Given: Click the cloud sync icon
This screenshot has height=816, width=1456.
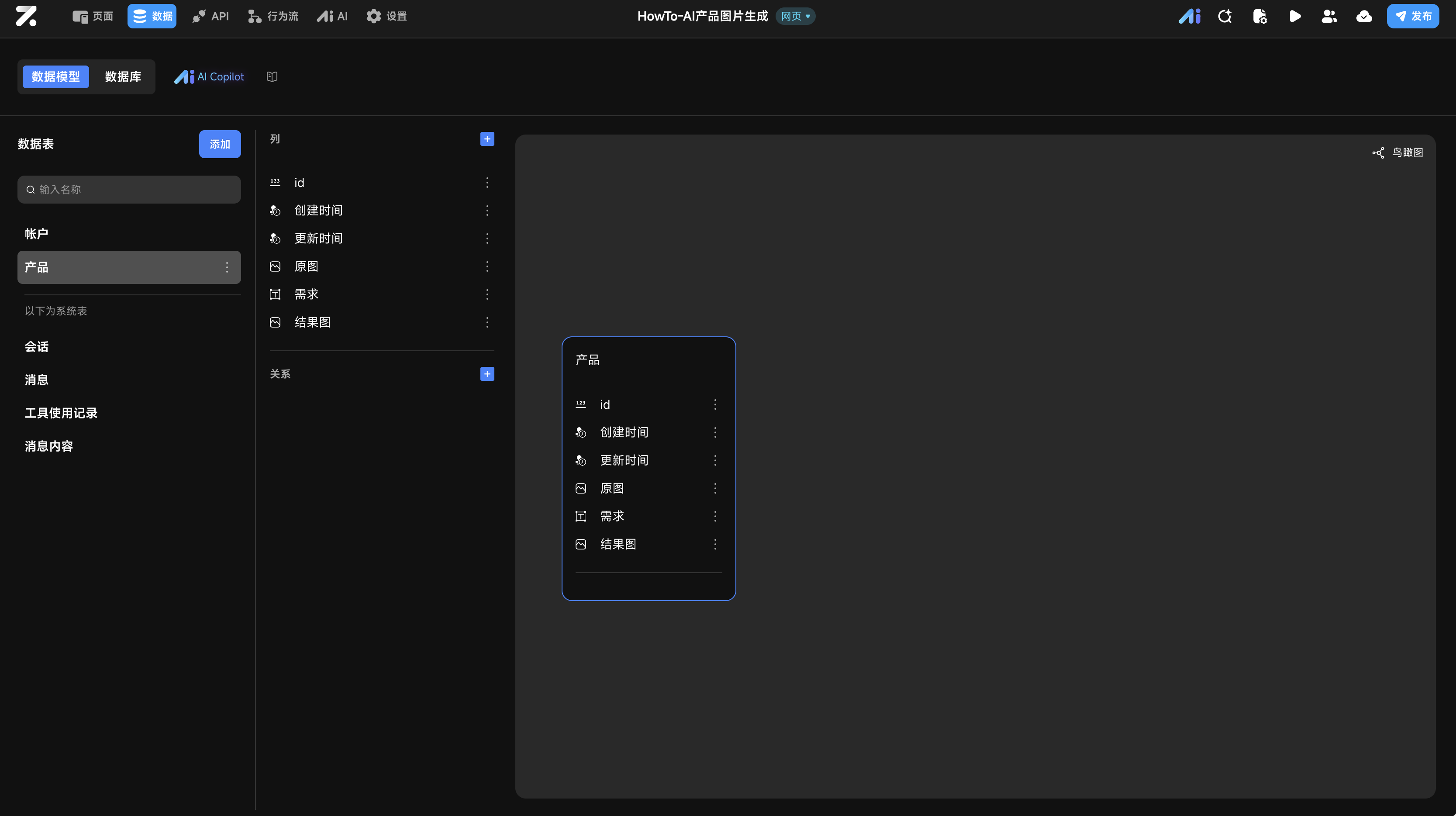Looking at the screenshot, I should click(x=1364, y=17).
